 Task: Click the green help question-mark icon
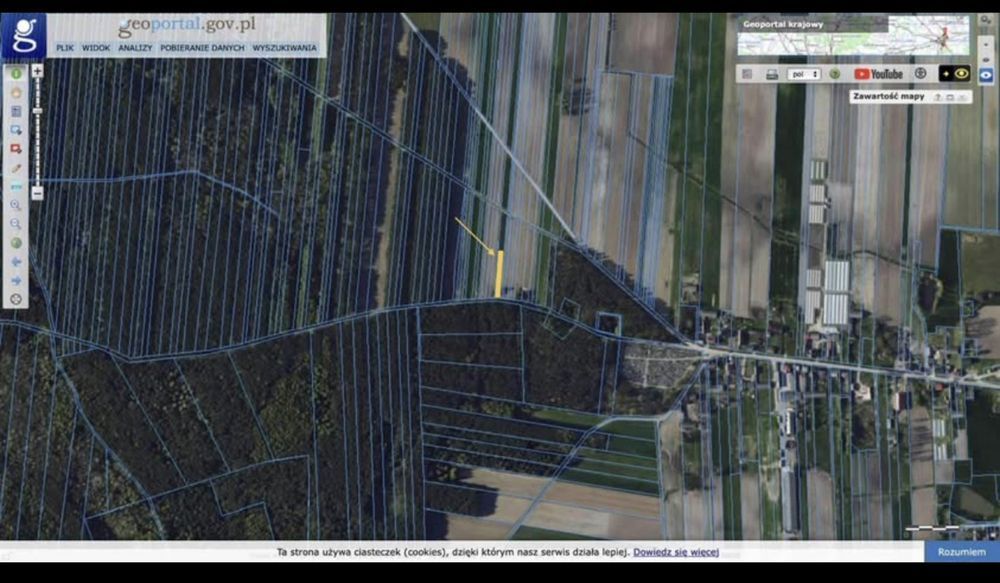click(x=834, y=74)
